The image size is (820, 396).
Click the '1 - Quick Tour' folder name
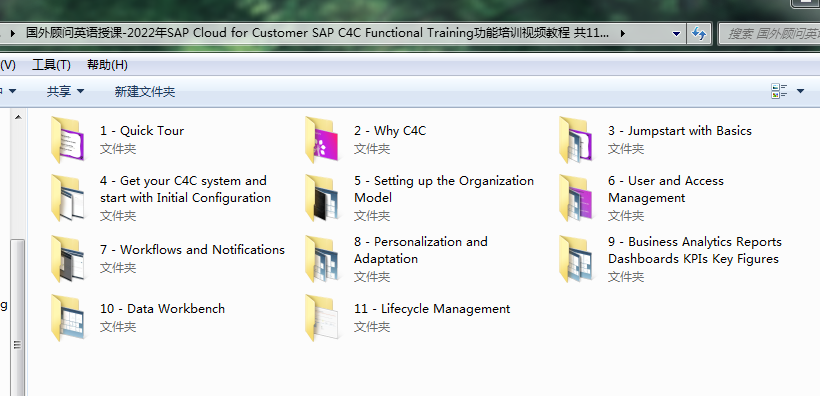tap(142, 131)
